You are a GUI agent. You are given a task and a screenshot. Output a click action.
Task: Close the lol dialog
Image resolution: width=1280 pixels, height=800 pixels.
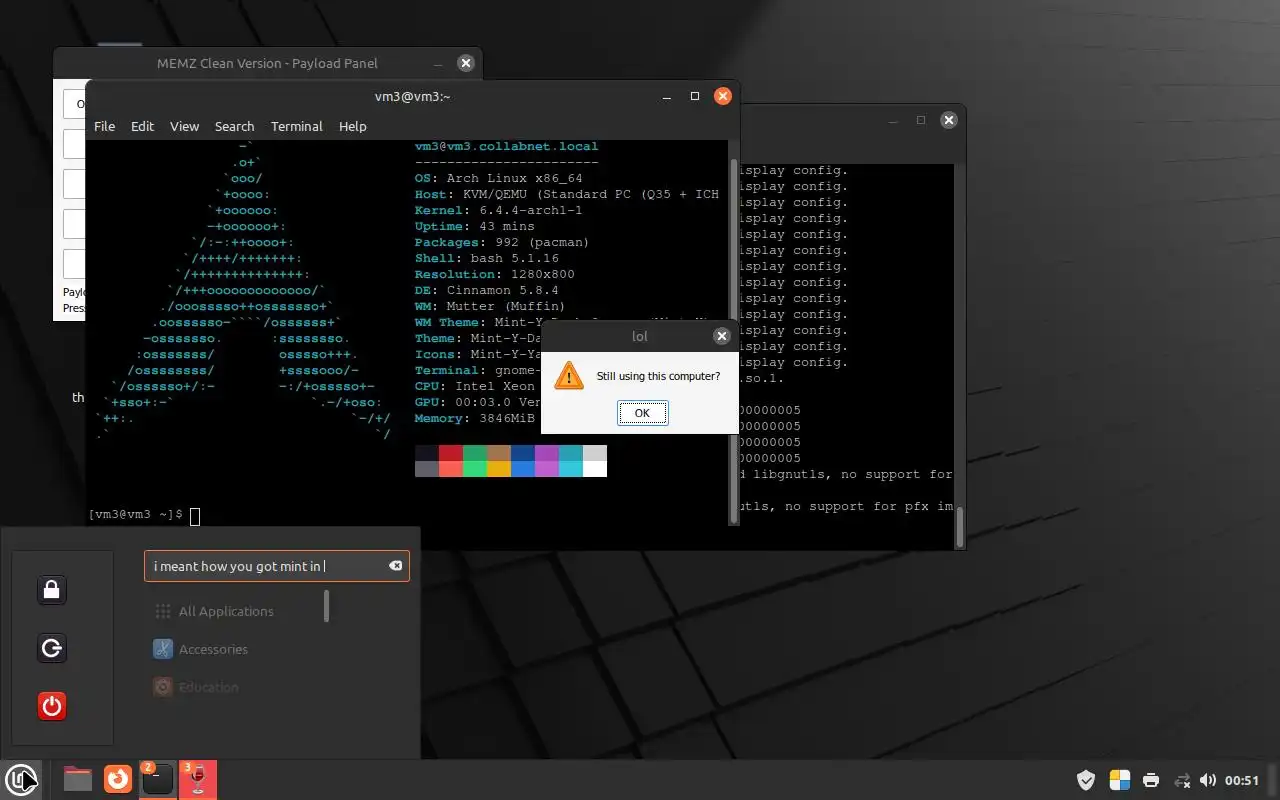click(x=722, y=336)
